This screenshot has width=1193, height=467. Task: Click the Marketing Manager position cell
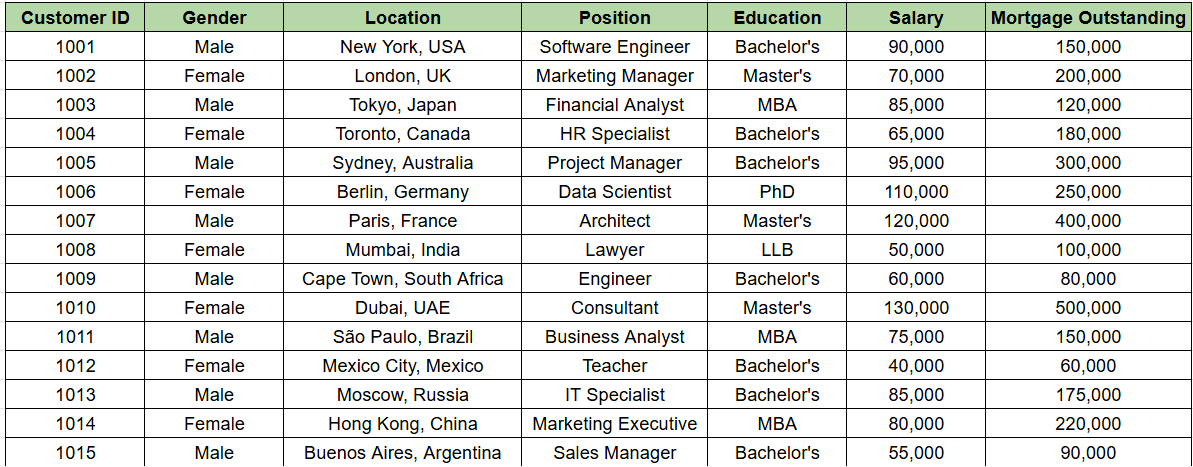click(x=614, y=76)
